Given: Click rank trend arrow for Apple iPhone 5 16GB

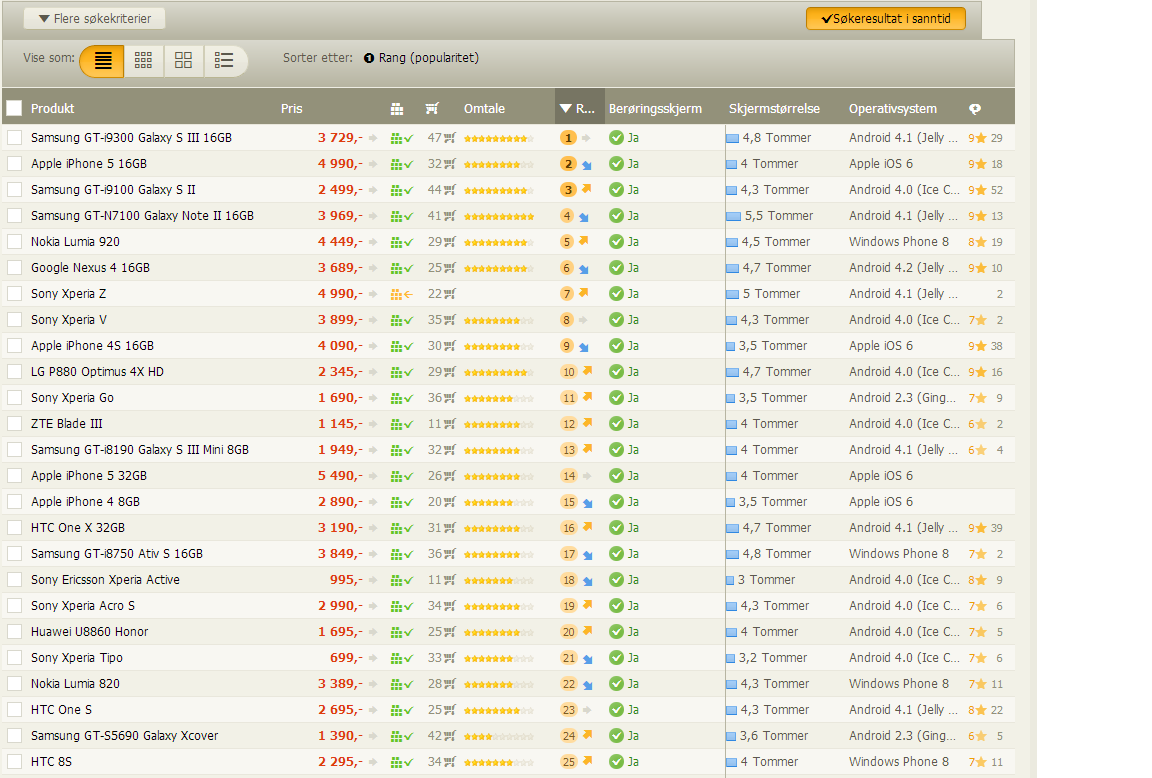Looking at the screenshot, I should [586, 165].
